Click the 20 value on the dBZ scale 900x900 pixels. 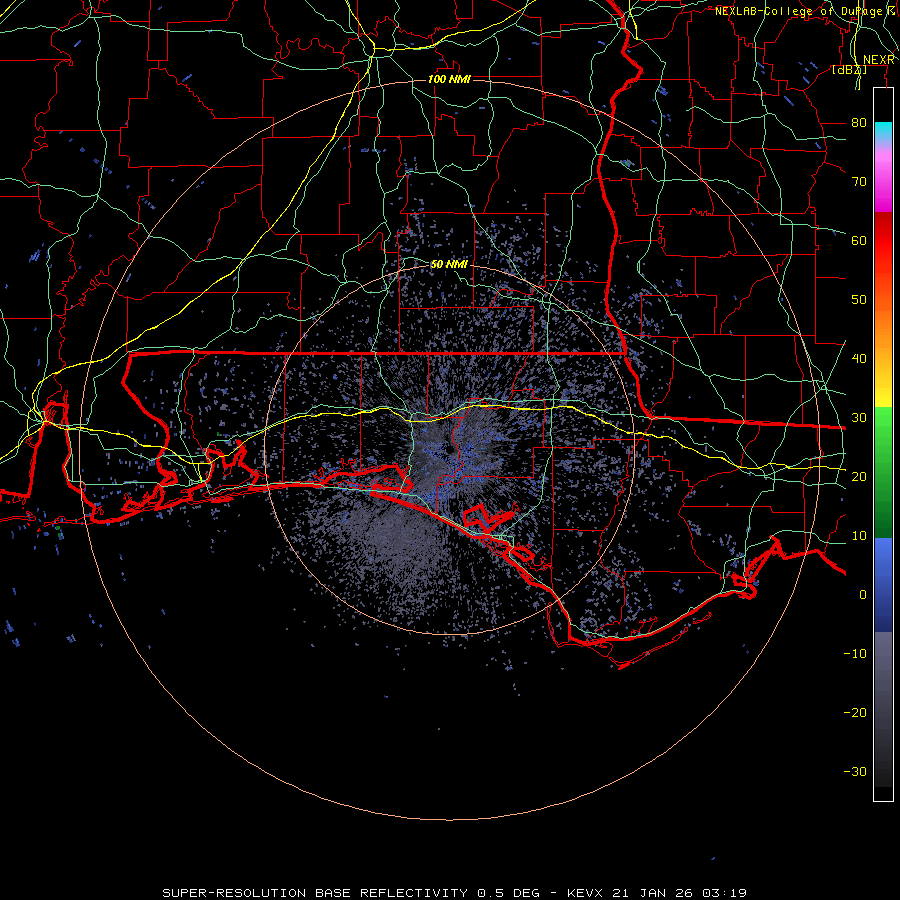tap(859, 477)
